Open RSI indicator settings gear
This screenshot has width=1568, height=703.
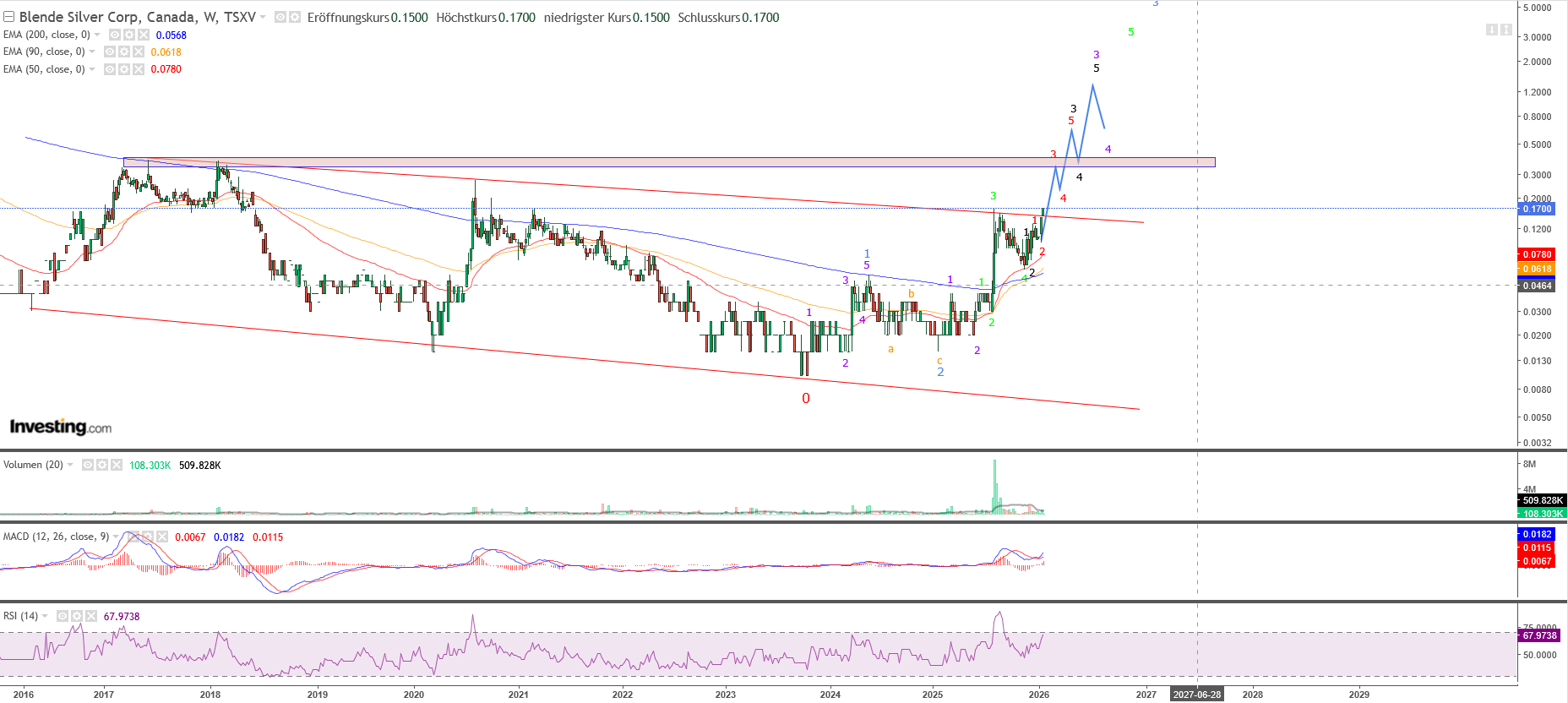pos(77,616)
